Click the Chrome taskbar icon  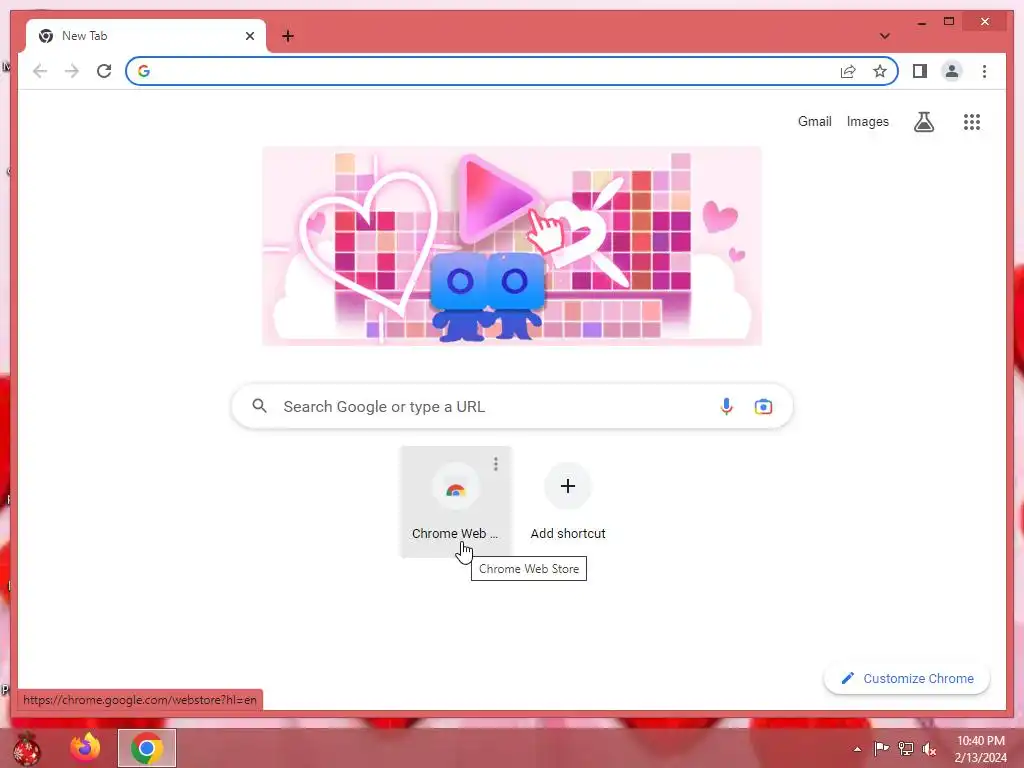tap(147, 748)
